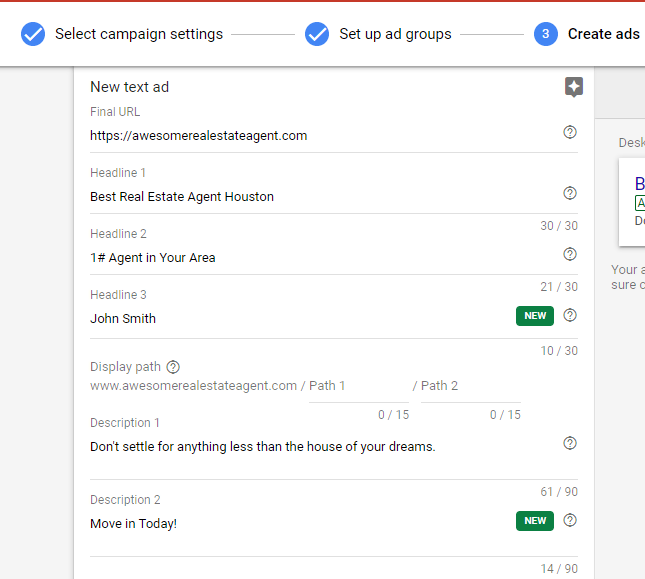The height and width of the screenshot is (579, 645).
Task: Click the Select campaign settings checkmark icon
Action: (x=33, y=34)
